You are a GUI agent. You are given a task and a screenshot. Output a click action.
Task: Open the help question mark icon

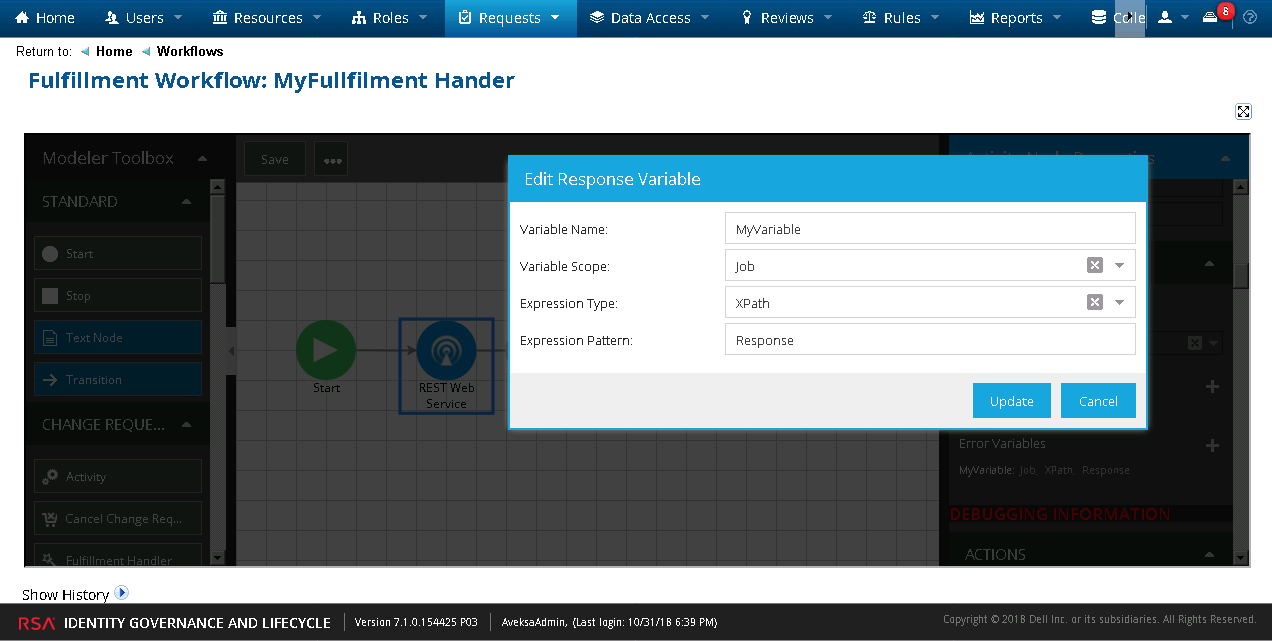tap(1250, 18)
